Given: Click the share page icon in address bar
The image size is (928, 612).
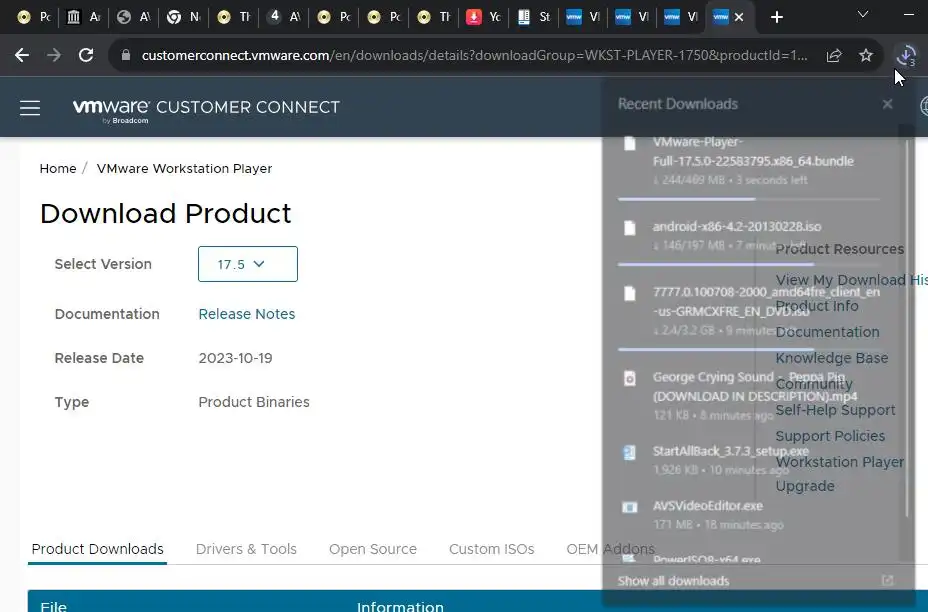Looking at the screenshot, I should click(x=834, y=56).
